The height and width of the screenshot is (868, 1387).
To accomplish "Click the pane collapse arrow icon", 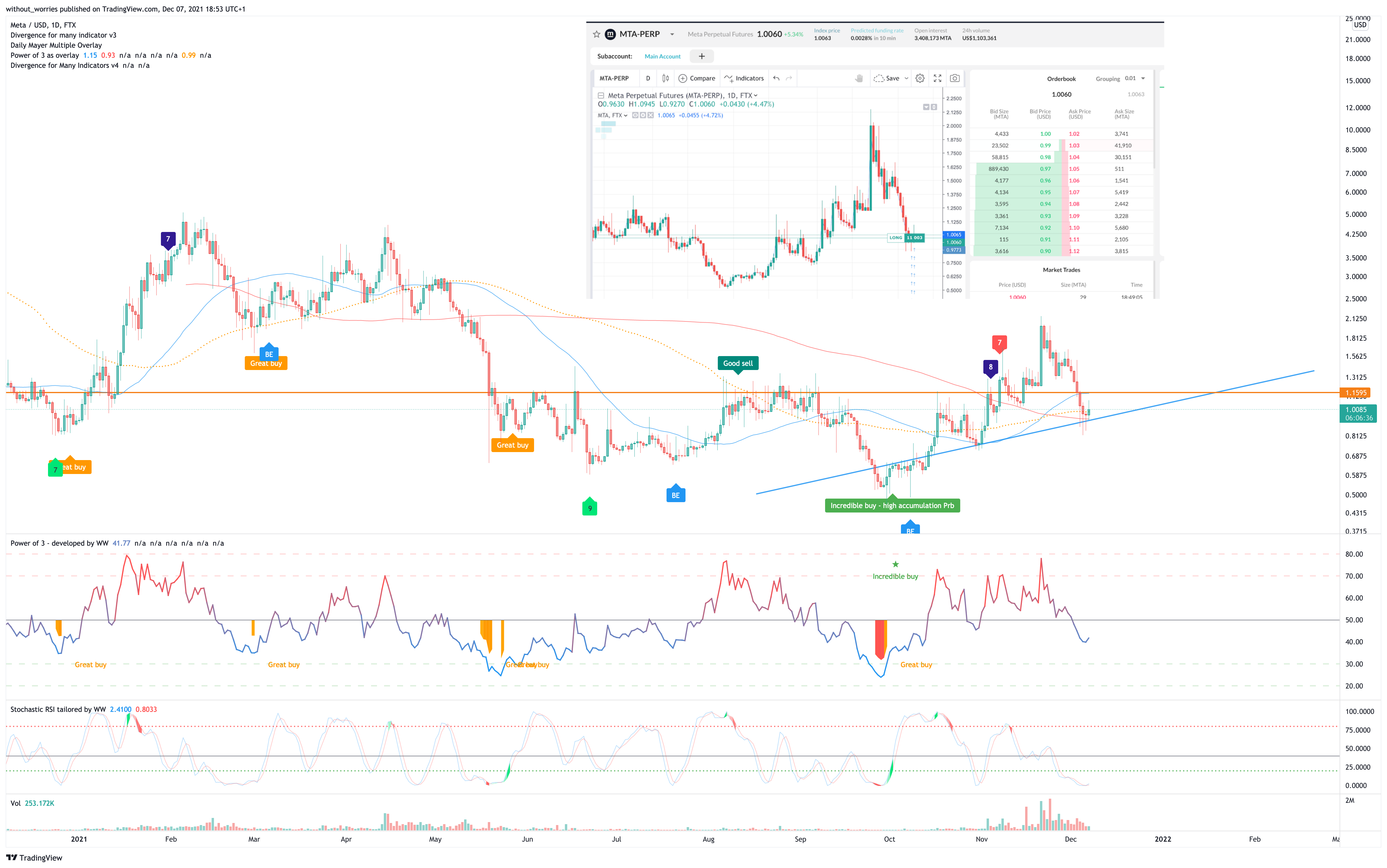I will [x=926, y=107].
